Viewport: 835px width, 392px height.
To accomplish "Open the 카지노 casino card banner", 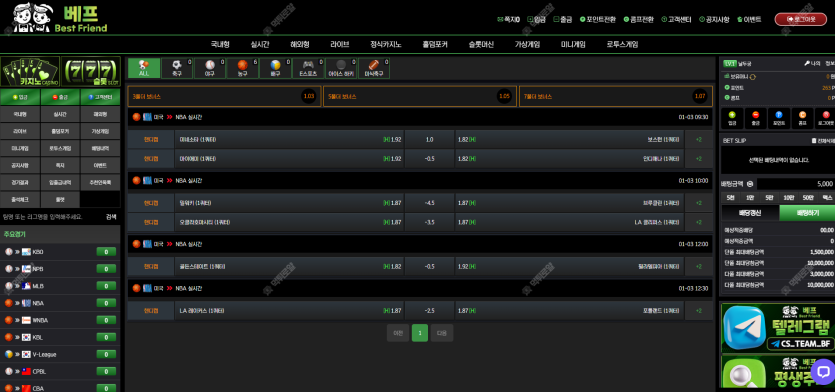I will point(30,71).
